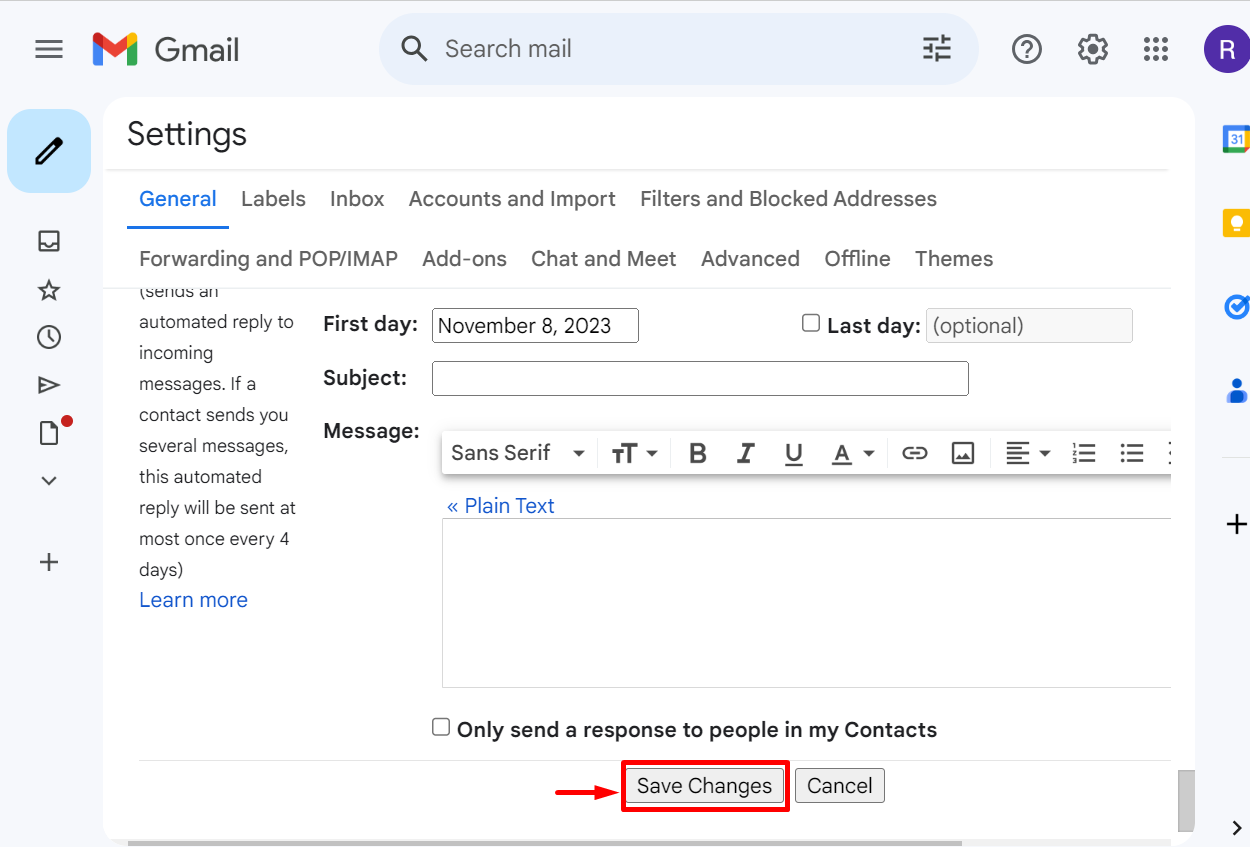Click the Insert link icon

[914, 453]
